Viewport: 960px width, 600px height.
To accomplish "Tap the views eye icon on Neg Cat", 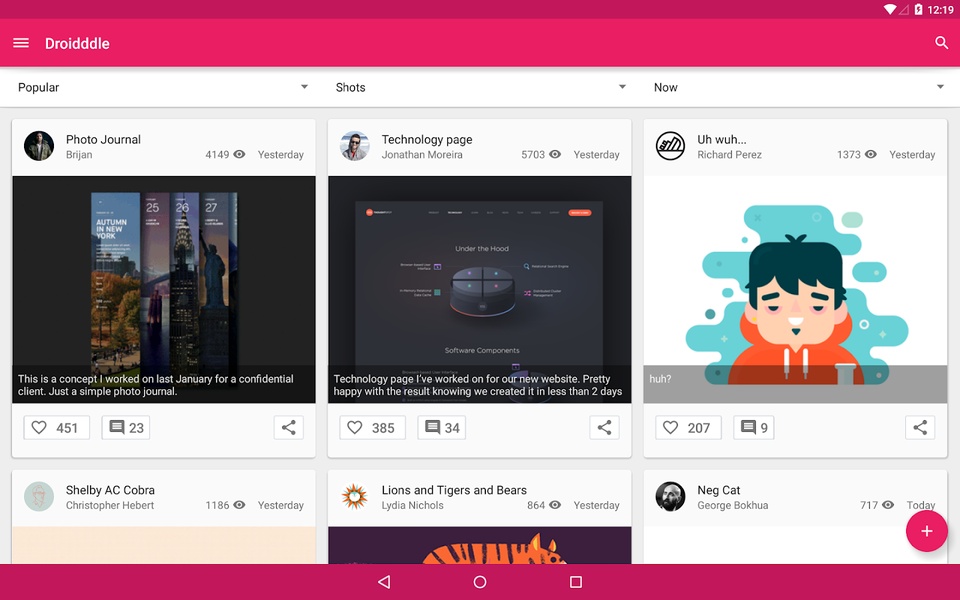I will coord(888,505).
